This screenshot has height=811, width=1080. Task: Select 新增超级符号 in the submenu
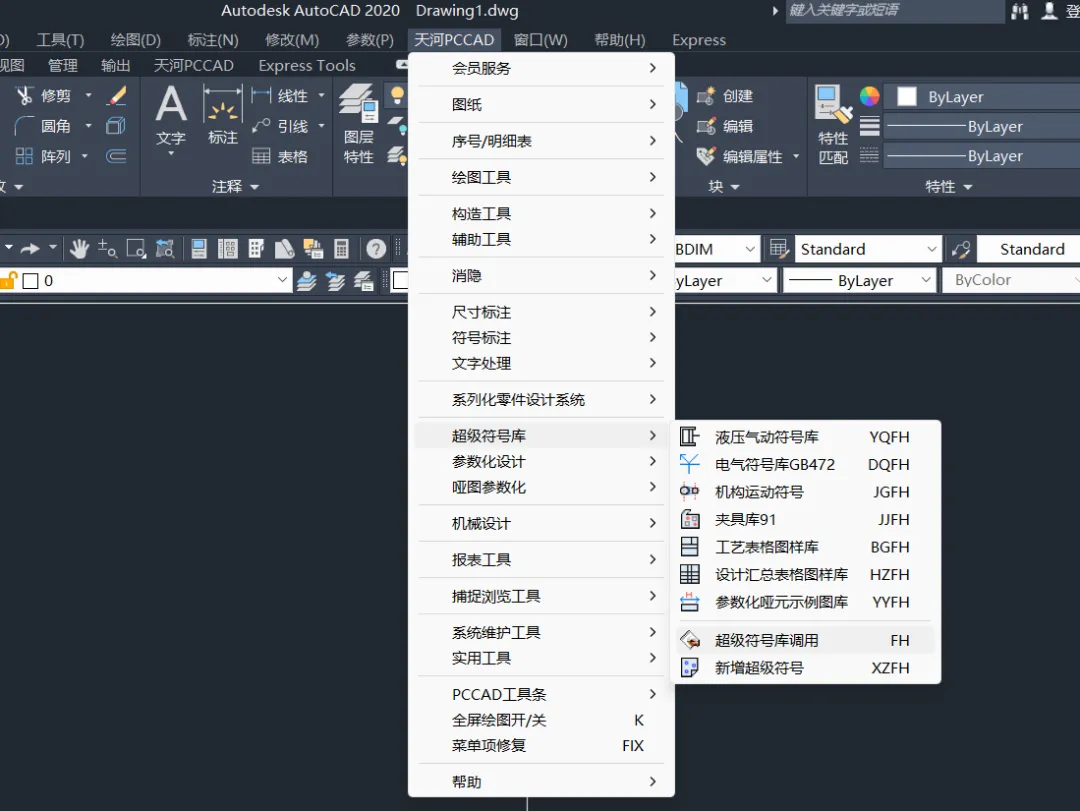coord(805,668)
